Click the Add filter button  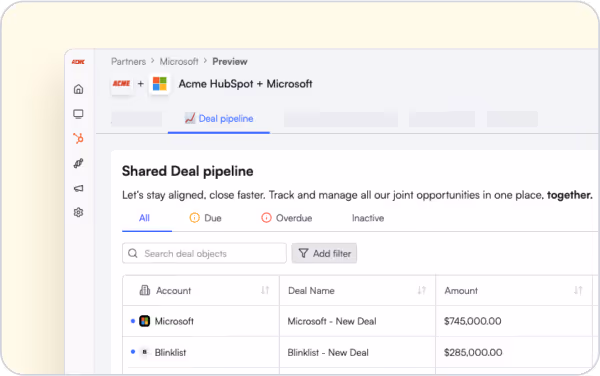324,253
